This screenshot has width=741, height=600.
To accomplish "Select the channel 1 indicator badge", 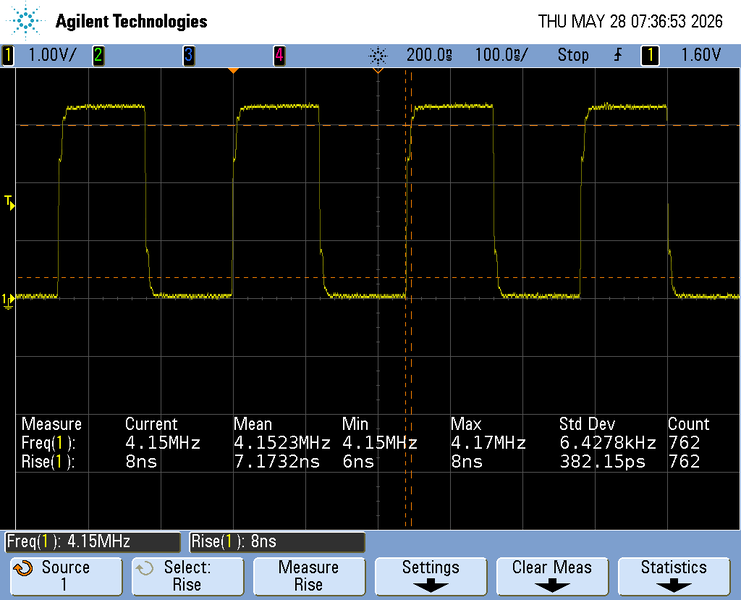I will [8, 55].
